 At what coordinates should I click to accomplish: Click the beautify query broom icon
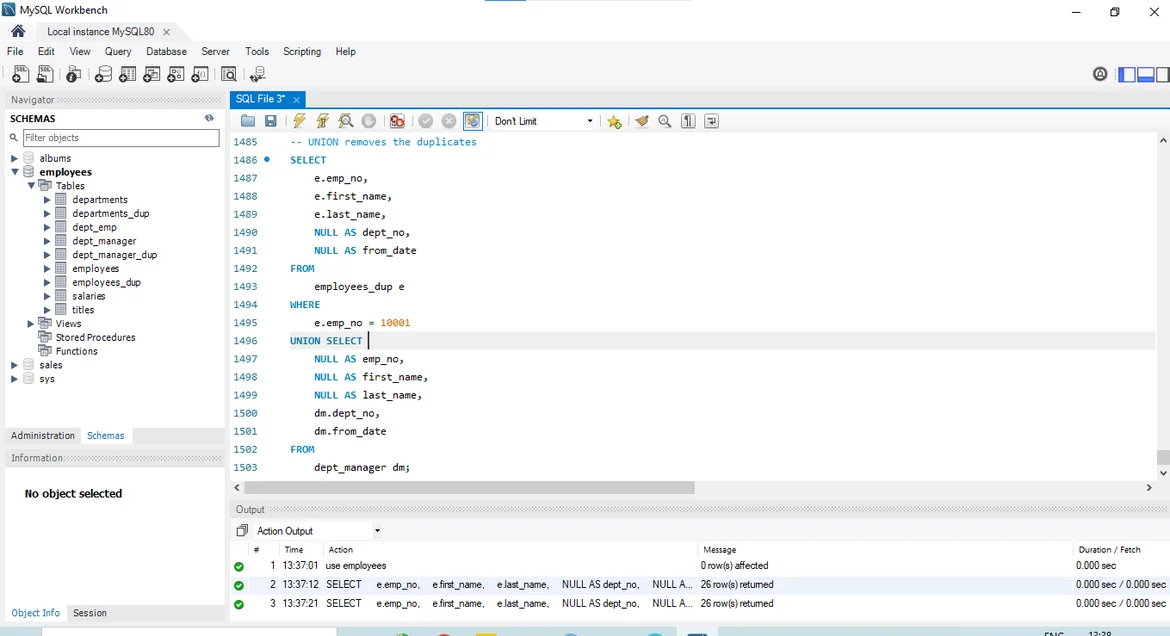pos(641,121)
